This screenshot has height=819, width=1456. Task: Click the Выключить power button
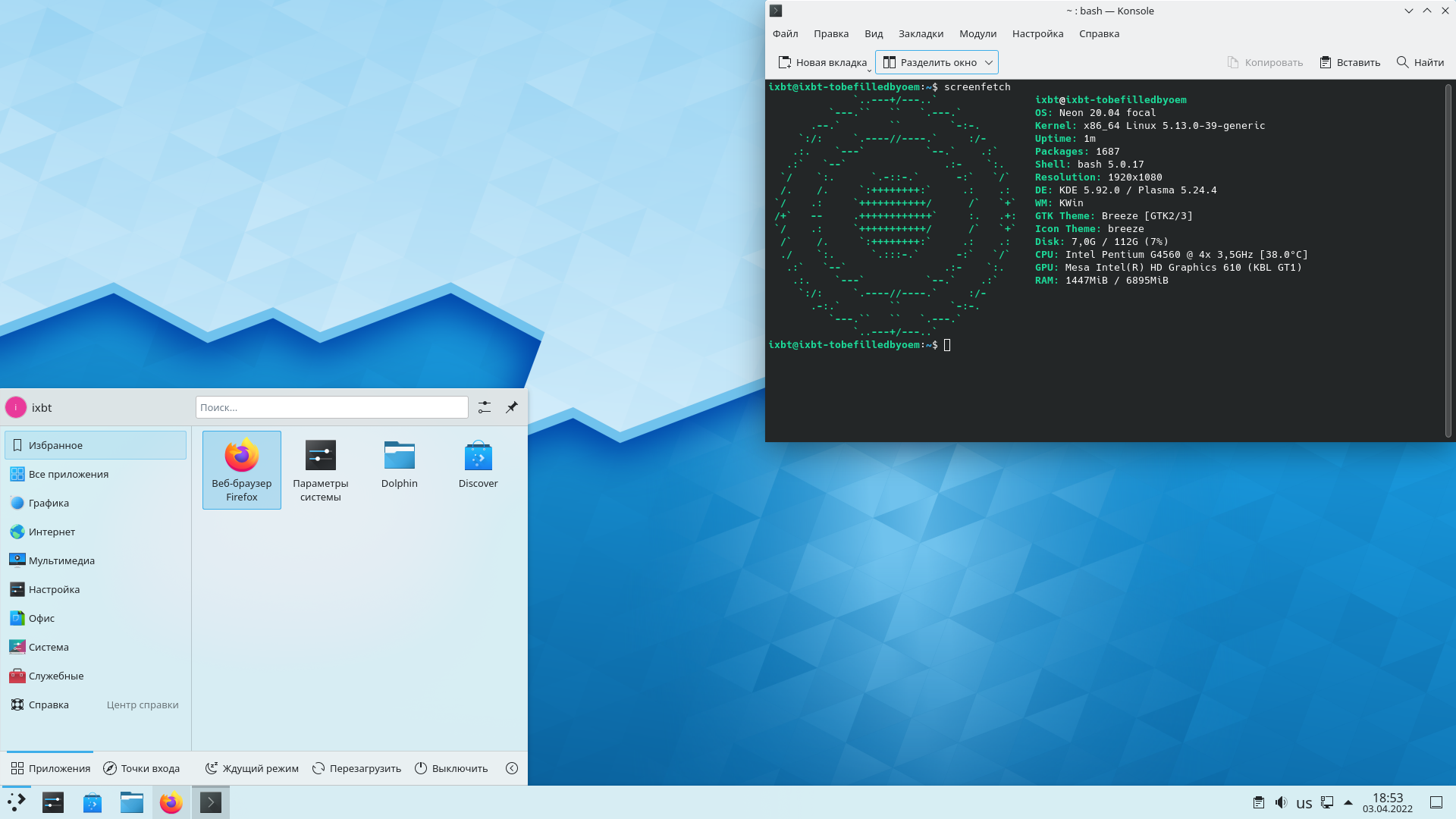click(x=451, y=768)
